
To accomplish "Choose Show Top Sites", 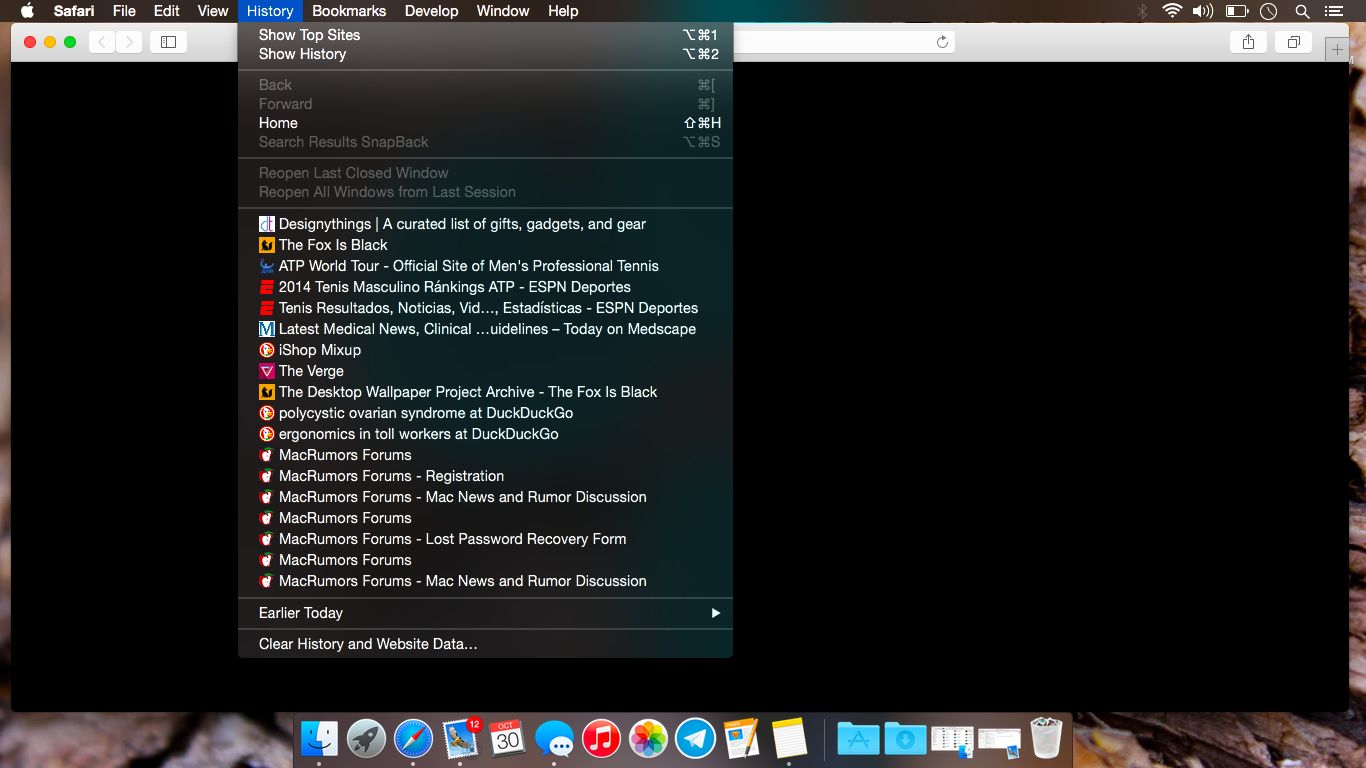I will (485, 35).
